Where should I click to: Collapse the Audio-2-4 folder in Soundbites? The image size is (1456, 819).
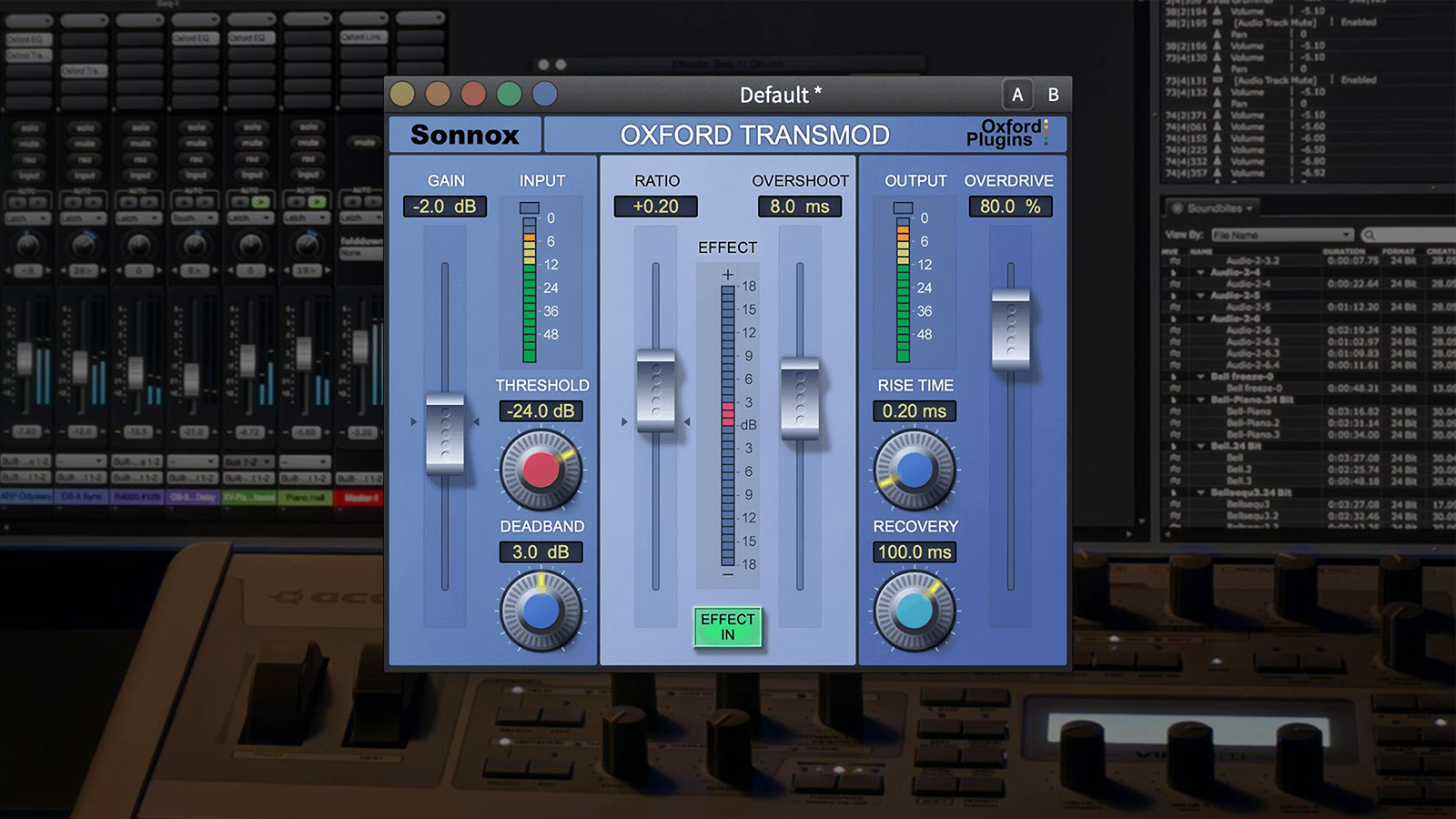(1201, 272)
